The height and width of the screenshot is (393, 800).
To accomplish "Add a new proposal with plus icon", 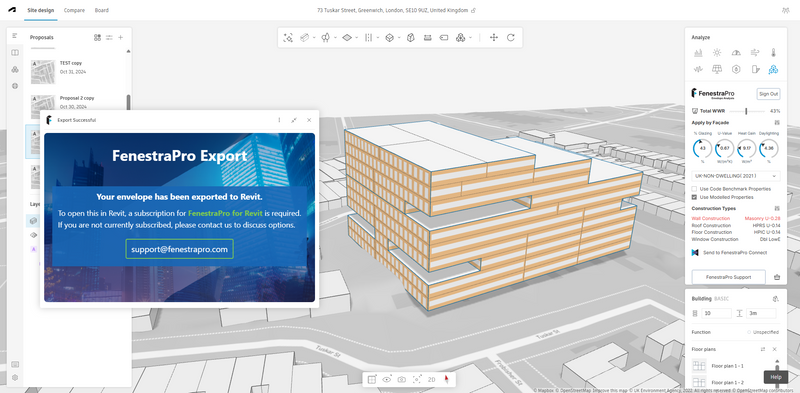I will (121, 37).
